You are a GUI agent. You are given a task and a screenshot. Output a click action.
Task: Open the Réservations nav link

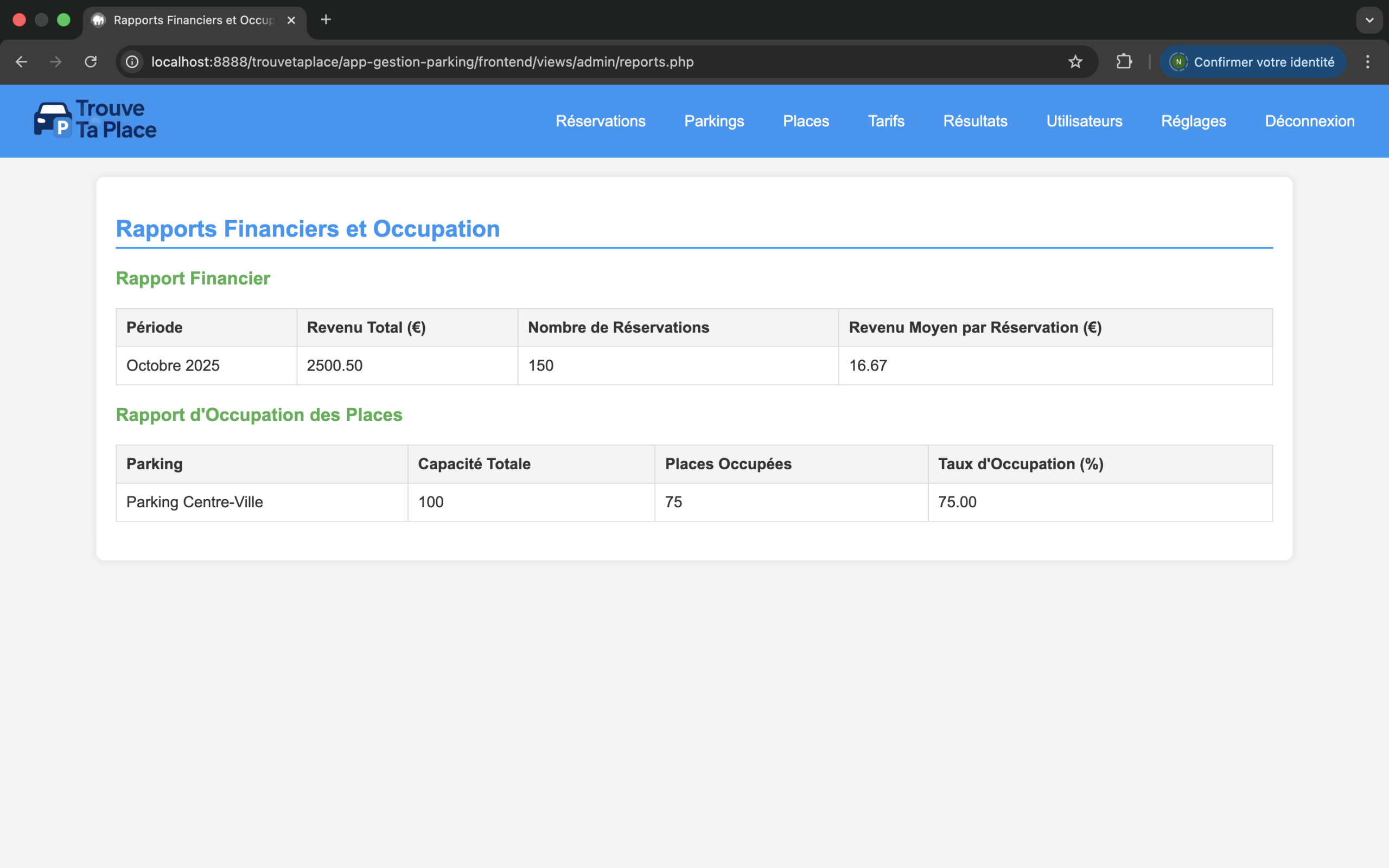coord(601,121)
